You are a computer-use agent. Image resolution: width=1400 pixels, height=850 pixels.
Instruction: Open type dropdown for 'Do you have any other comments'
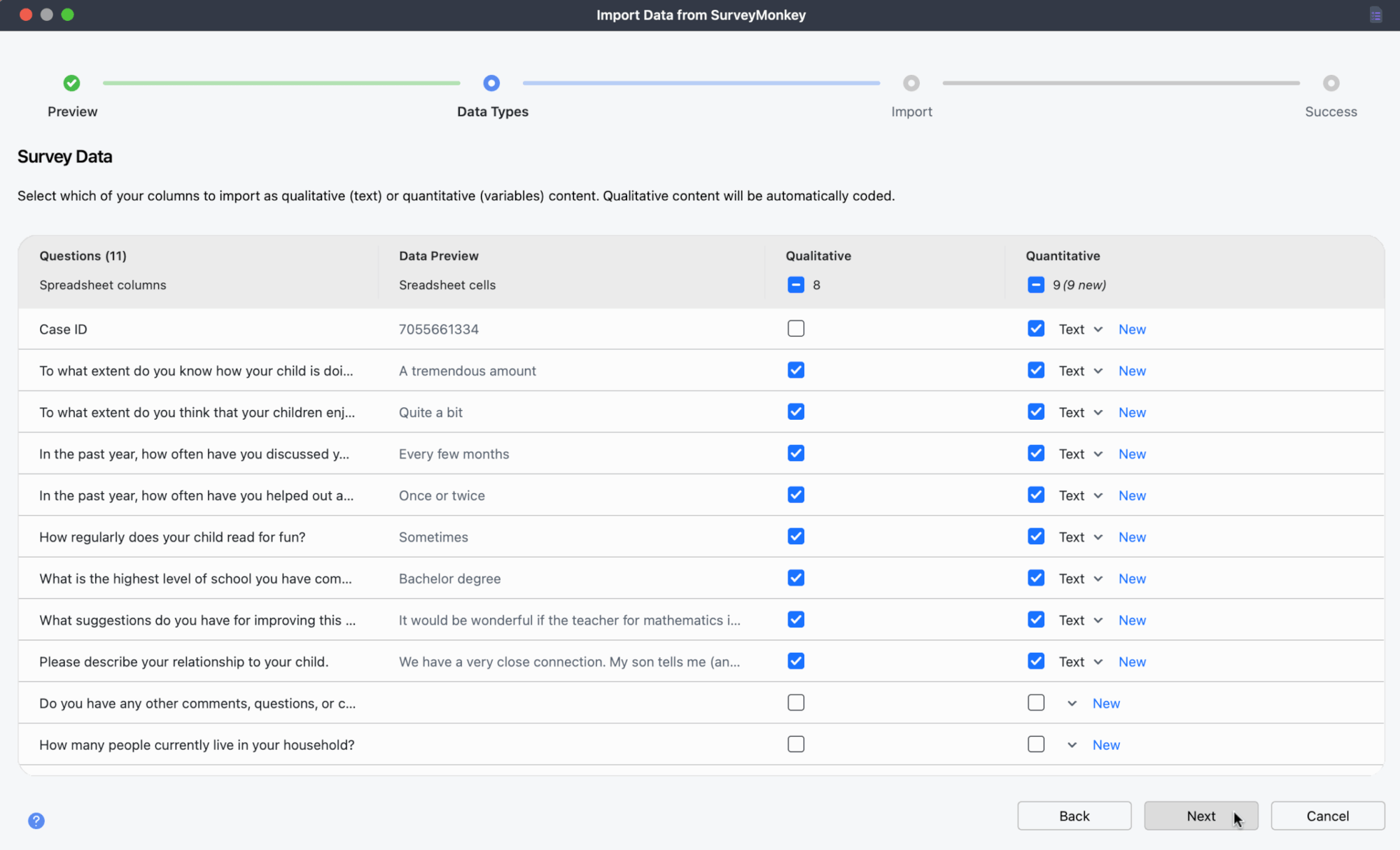point(1072,704)
